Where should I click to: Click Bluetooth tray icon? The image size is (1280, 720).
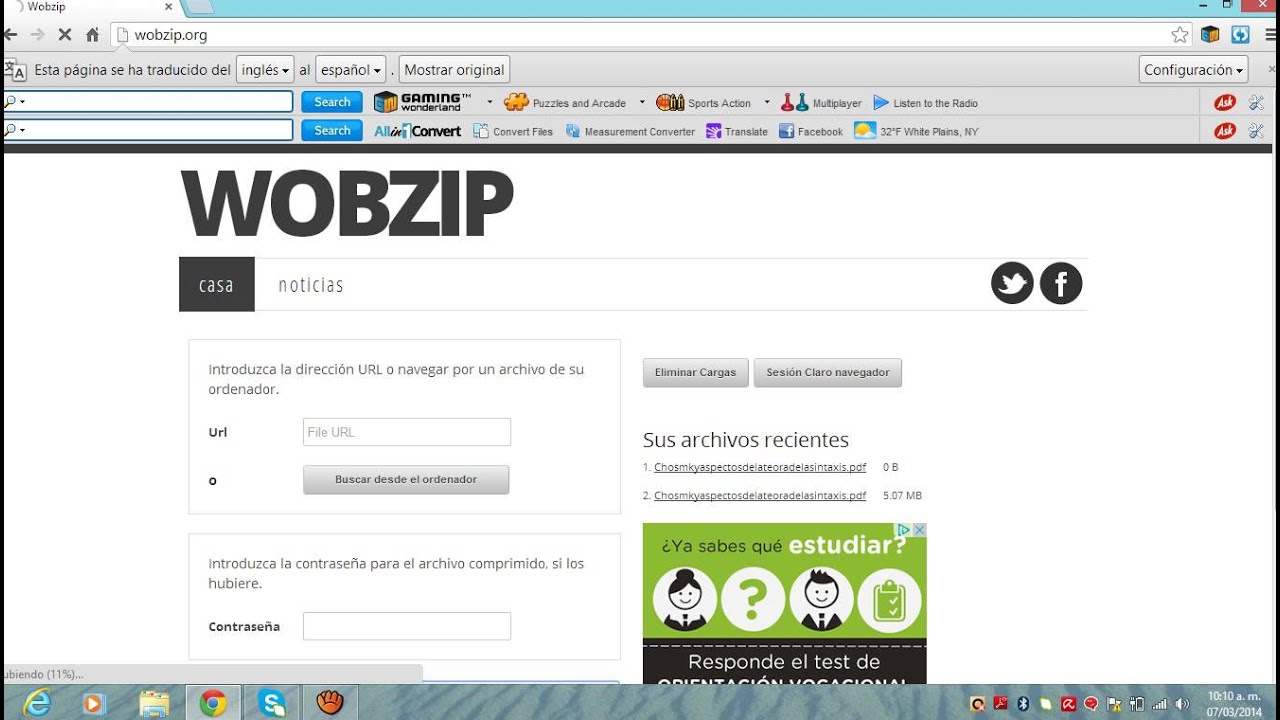1023,704
